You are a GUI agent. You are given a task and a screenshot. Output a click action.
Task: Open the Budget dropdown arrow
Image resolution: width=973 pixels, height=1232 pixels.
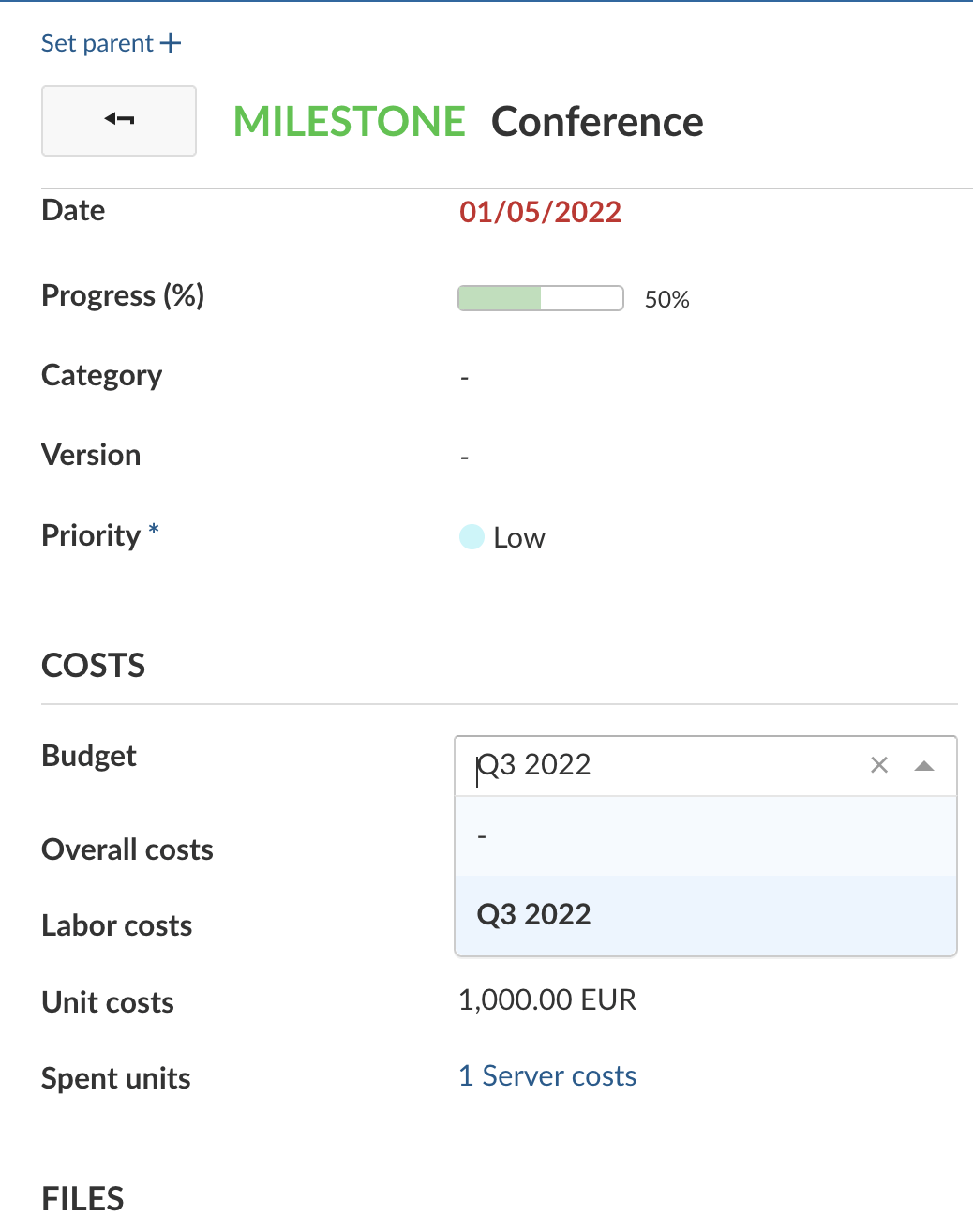(925, 766)
